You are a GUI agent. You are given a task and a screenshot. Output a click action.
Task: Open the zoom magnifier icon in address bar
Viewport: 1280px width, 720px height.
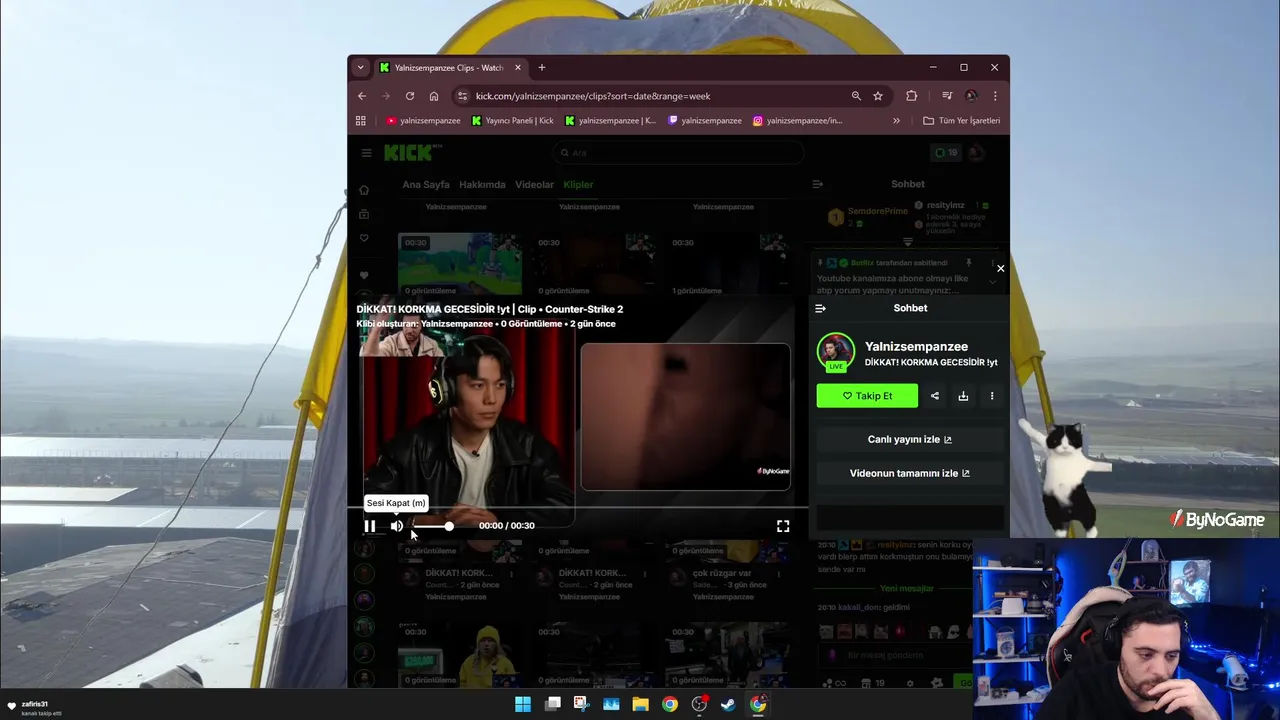click(x=856, y=96)
